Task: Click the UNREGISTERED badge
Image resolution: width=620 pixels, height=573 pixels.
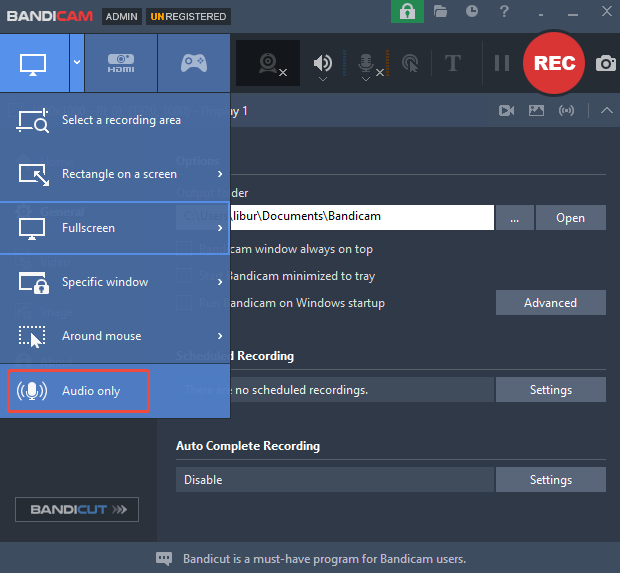Action: pyautogui.click(x=188, y=17)
